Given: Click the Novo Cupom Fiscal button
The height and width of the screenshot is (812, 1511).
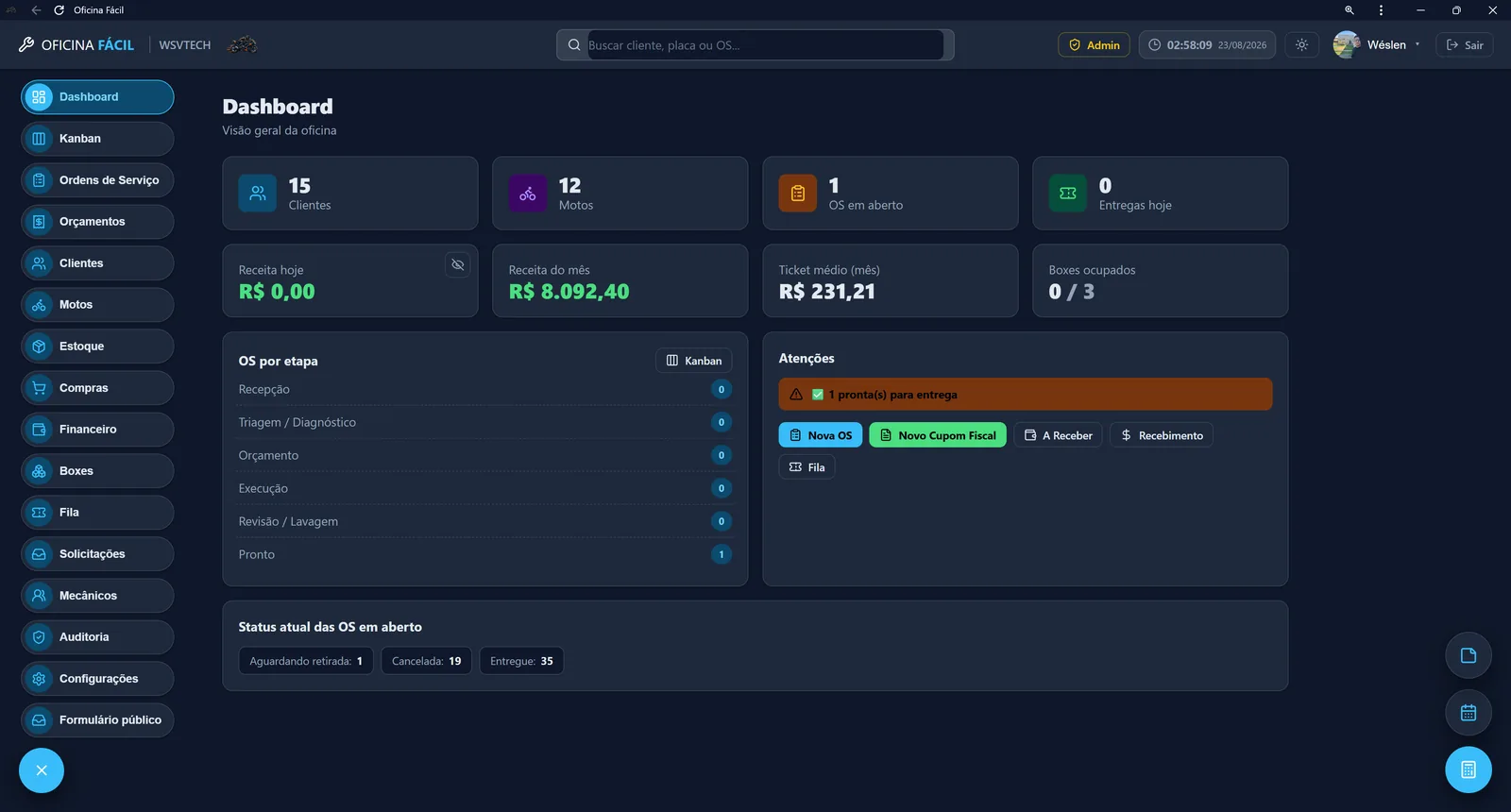Looking at the screenshot, I should coord(937,435).
